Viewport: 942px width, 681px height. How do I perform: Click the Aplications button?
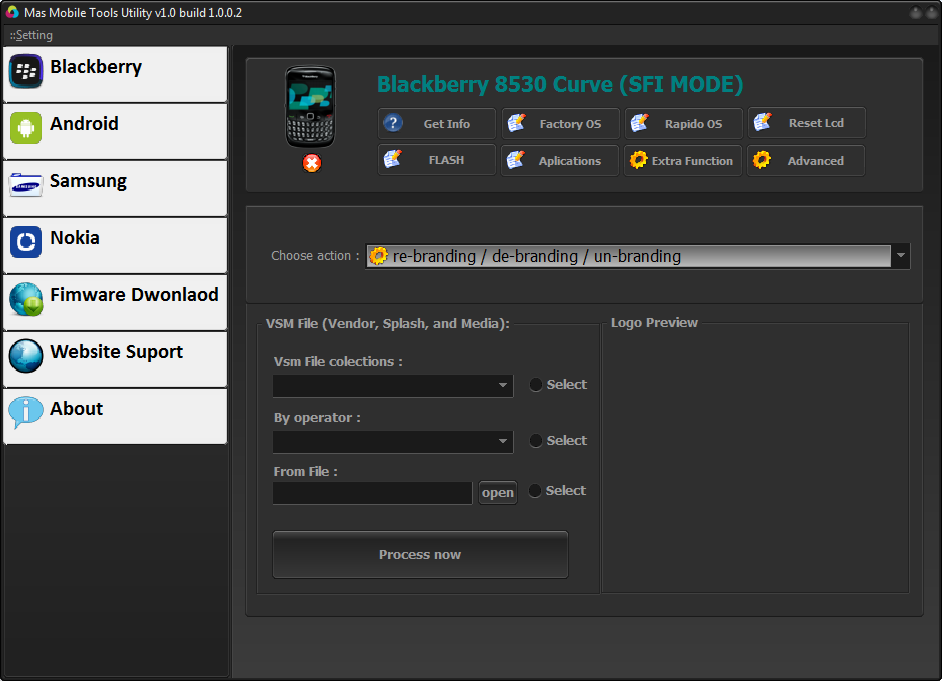(560, 160)
